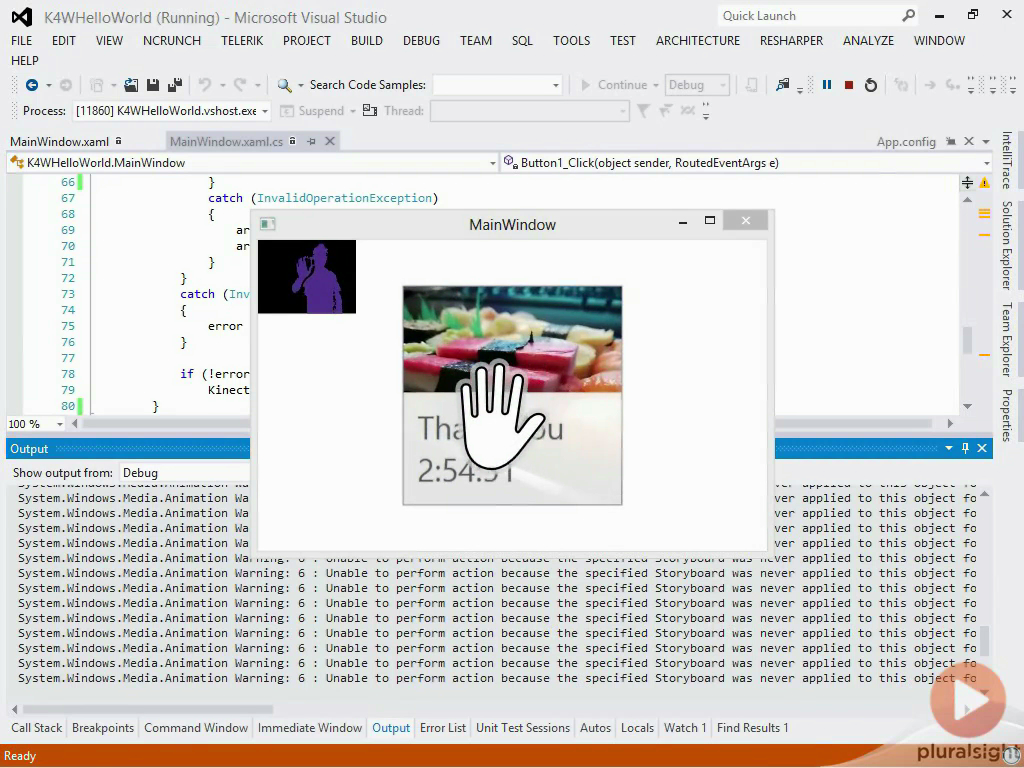Open the Process dropdown
Screen dimensions: 1024x768
tap(265, 111)
